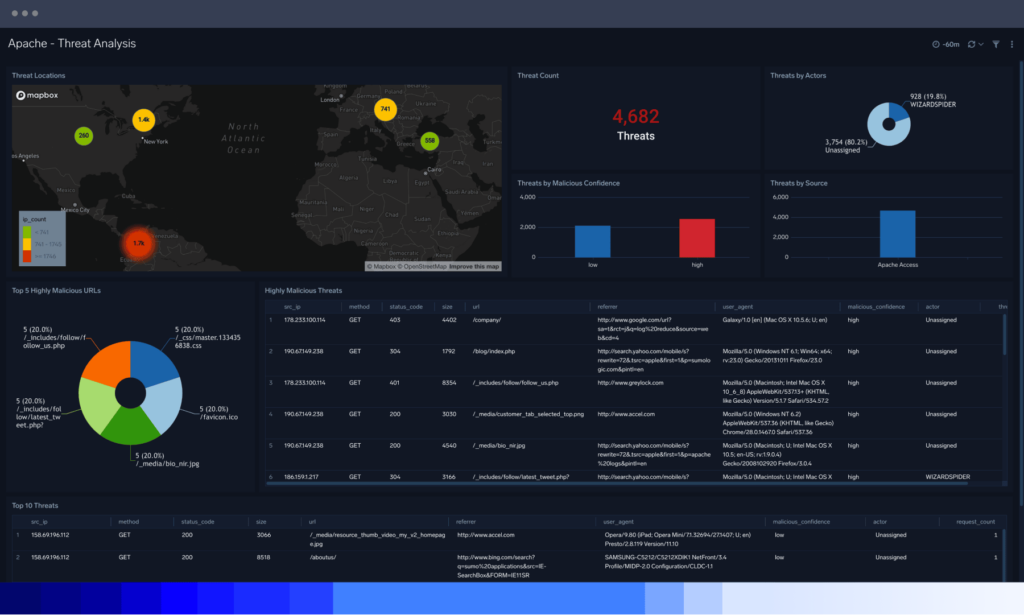The width and height of the screenshot is (1024, 615).
Task: Click the WIZARDSPIDER actor cell in row 6
Action: [x=948, y=477]
